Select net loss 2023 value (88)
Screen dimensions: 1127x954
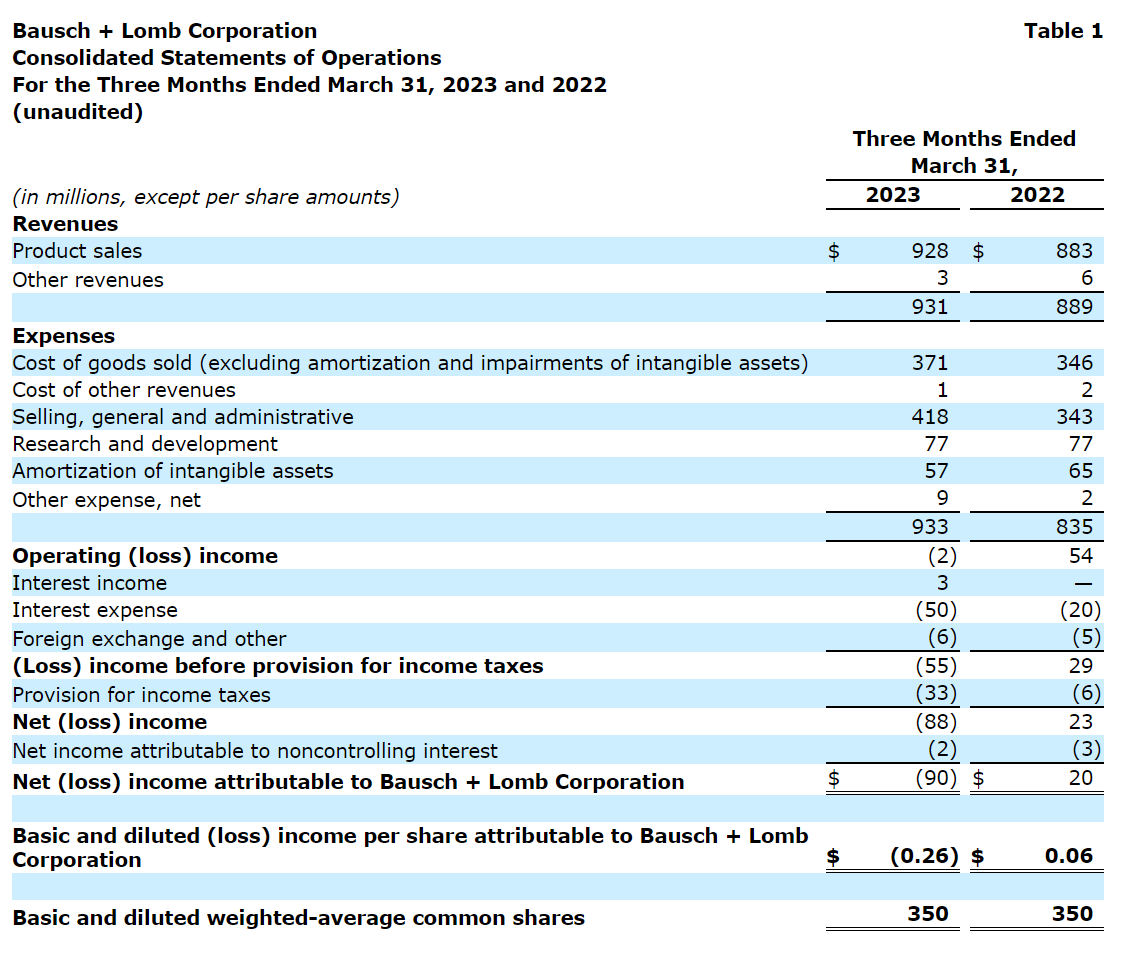click(937, 722)
